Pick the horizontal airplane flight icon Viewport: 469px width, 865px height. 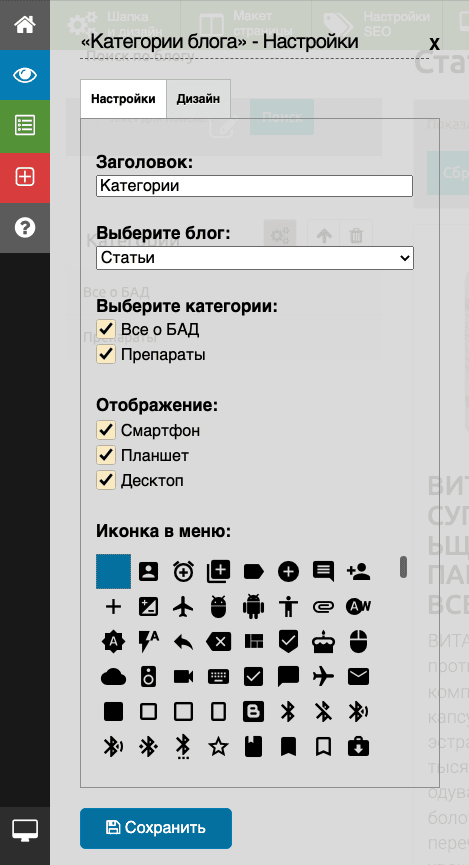(x=323, y=677)
